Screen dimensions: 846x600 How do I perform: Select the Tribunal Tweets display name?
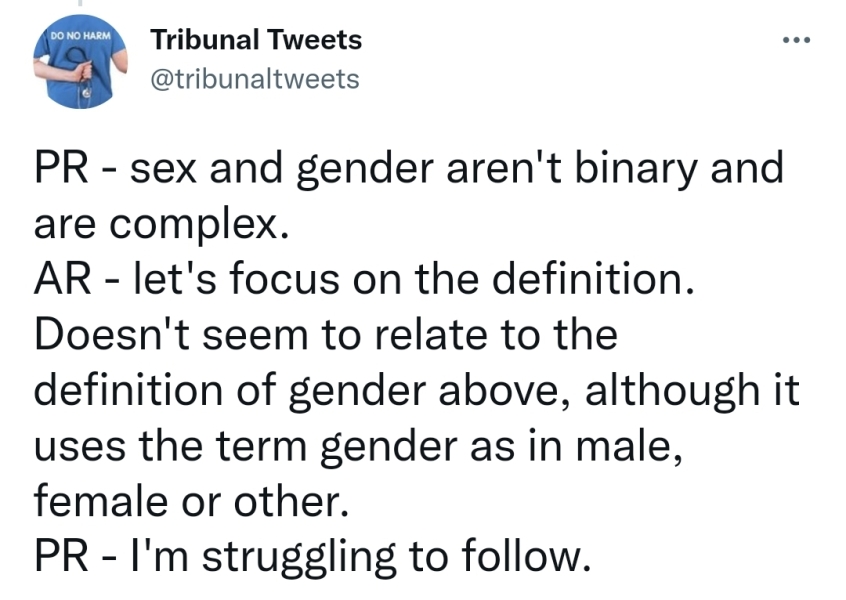tap(256, 40)
